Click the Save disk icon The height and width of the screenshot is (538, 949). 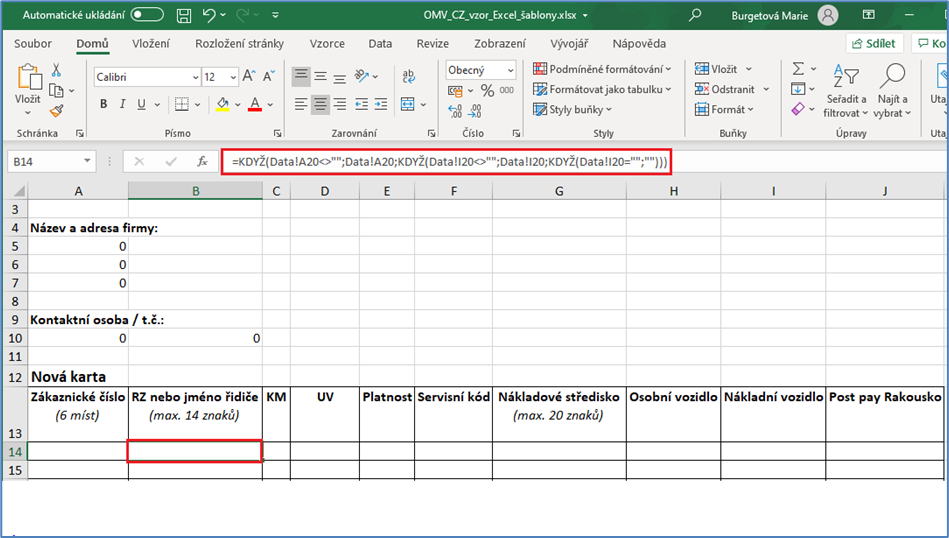point(182,15)
